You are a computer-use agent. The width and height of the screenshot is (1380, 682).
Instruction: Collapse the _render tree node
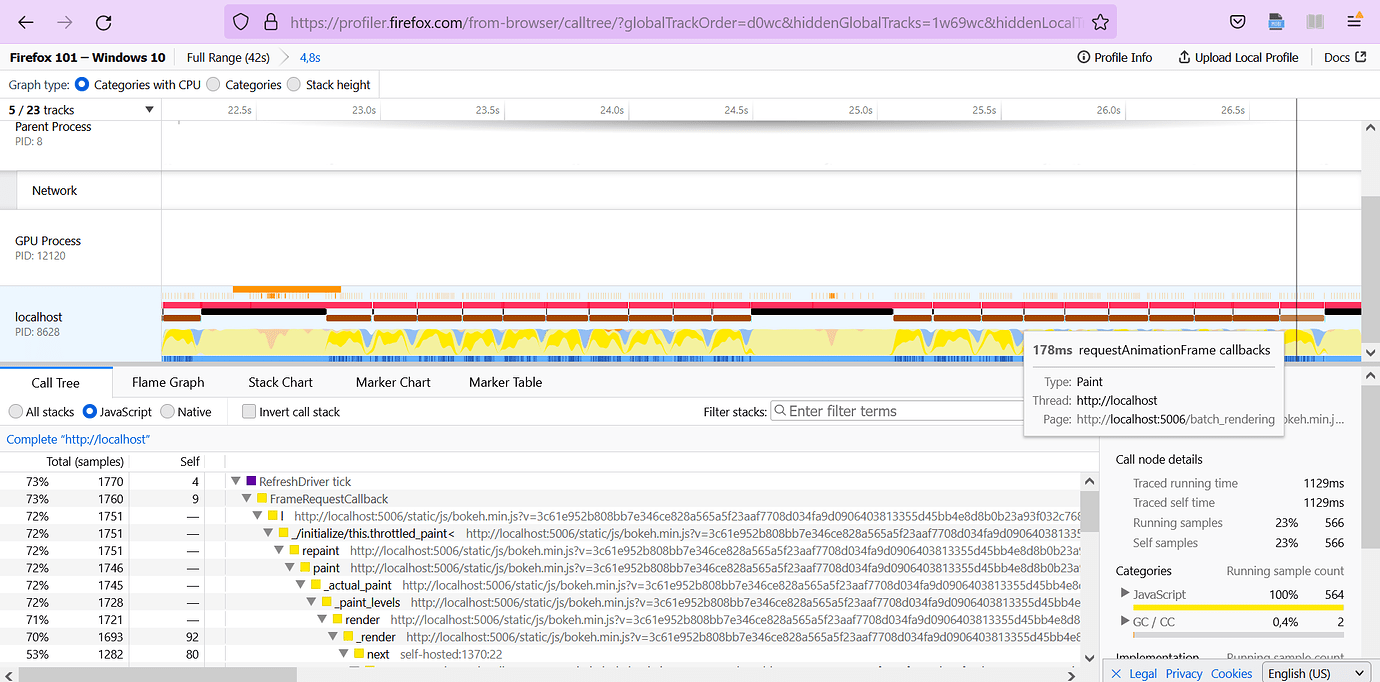pyautogui.click(x=333, y=637)
